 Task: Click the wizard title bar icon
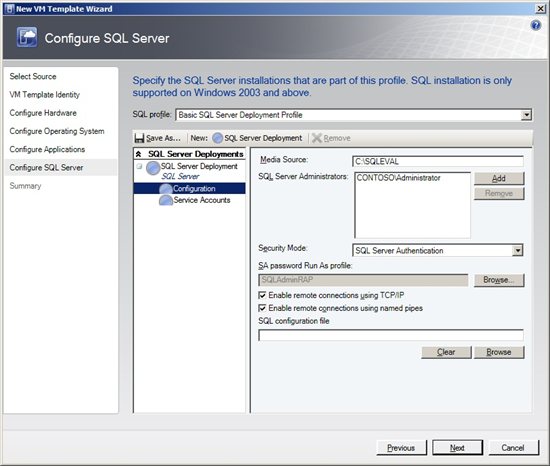(x=10, y=9)
